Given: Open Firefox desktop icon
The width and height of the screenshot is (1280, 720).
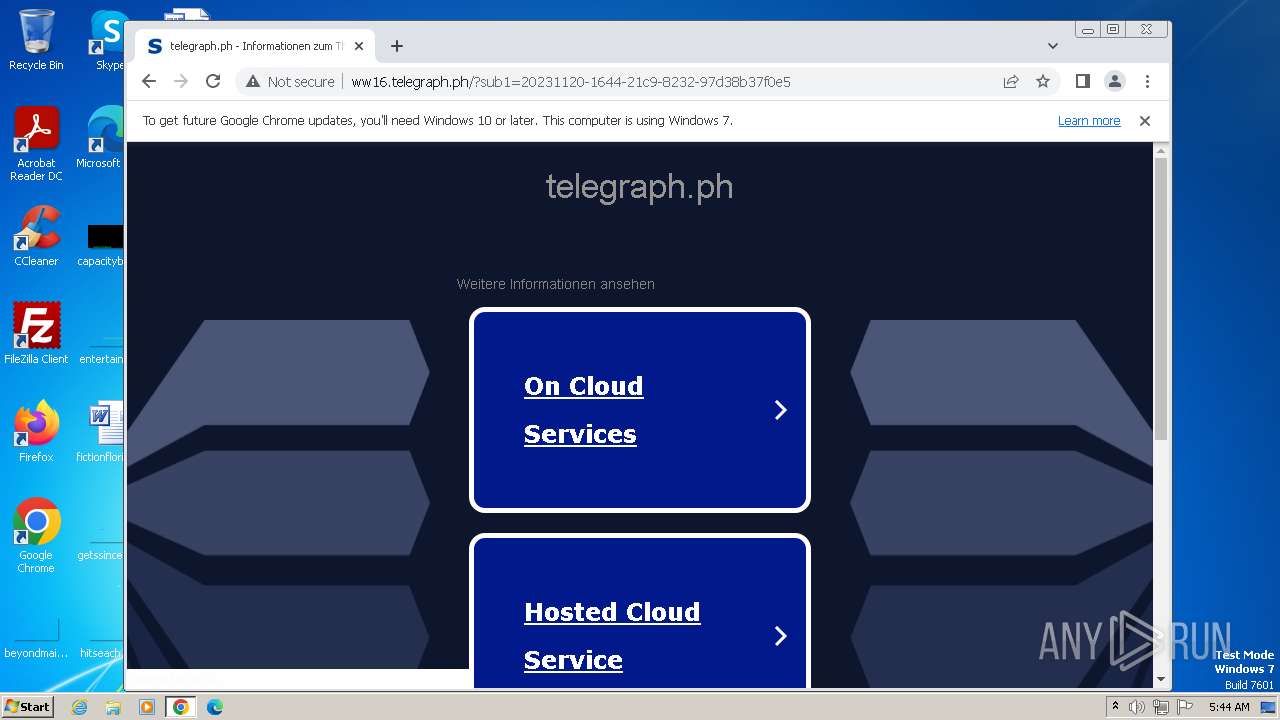Looking at the screenshot, I should (x=36, y=431).
